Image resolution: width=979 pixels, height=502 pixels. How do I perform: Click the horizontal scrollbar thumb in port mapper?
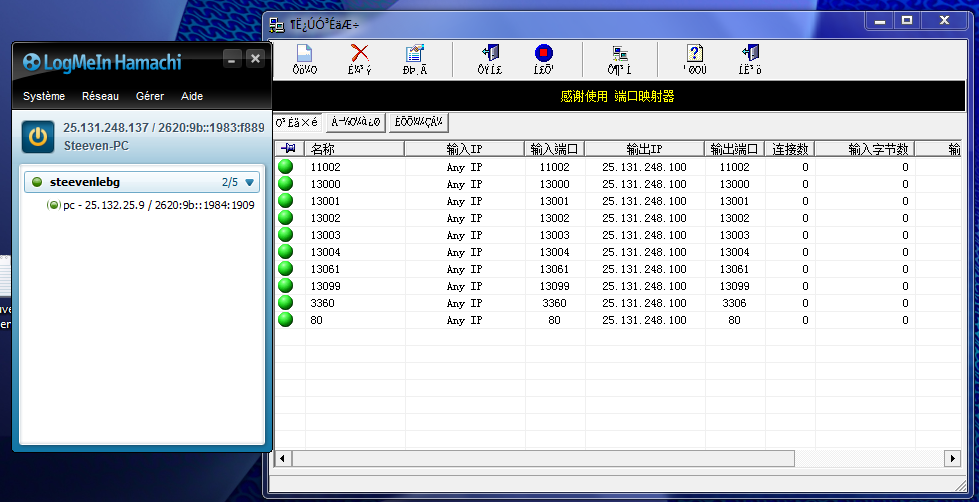(543, 458)
